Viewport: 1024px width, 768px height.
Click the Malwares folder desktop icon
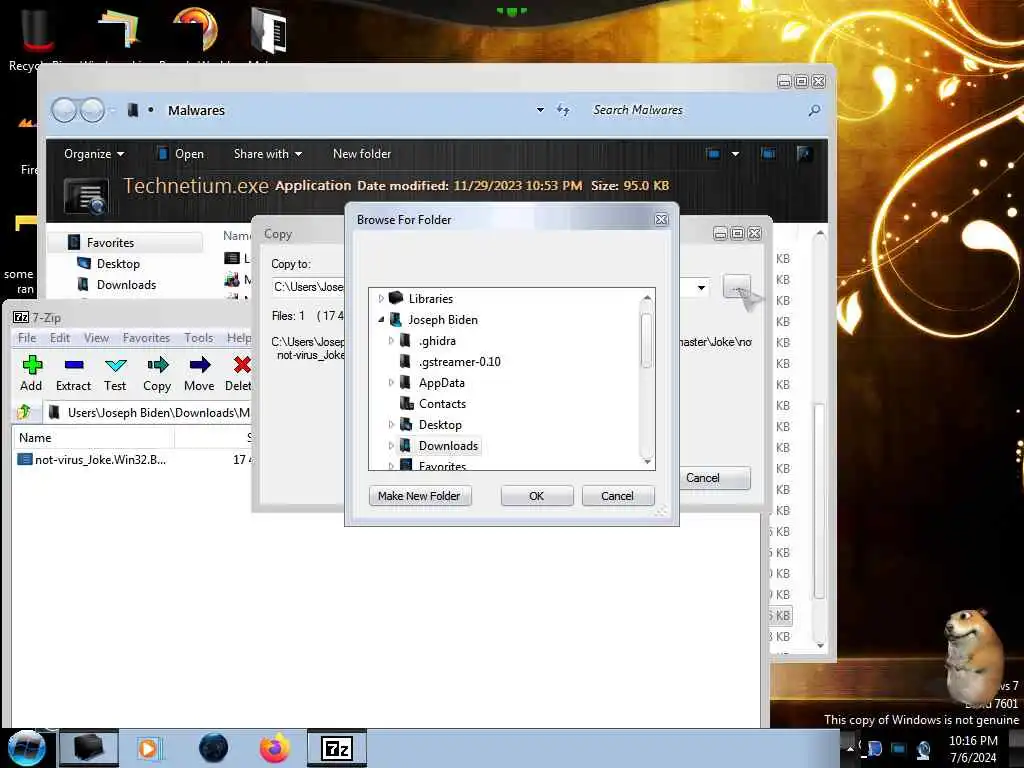coord(269,33)
